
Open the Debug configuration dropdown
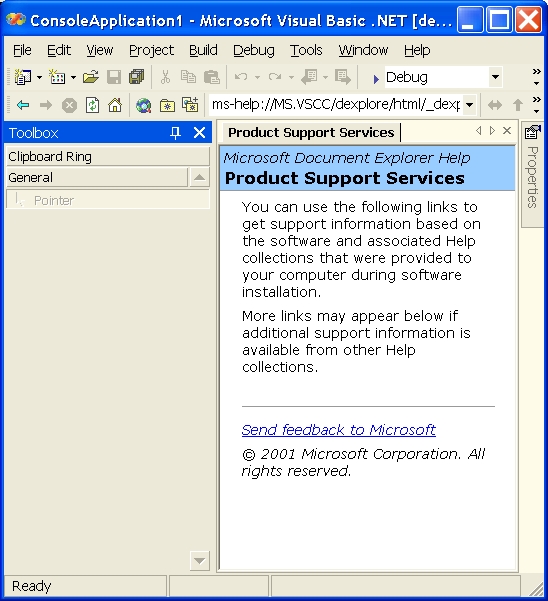495,77
